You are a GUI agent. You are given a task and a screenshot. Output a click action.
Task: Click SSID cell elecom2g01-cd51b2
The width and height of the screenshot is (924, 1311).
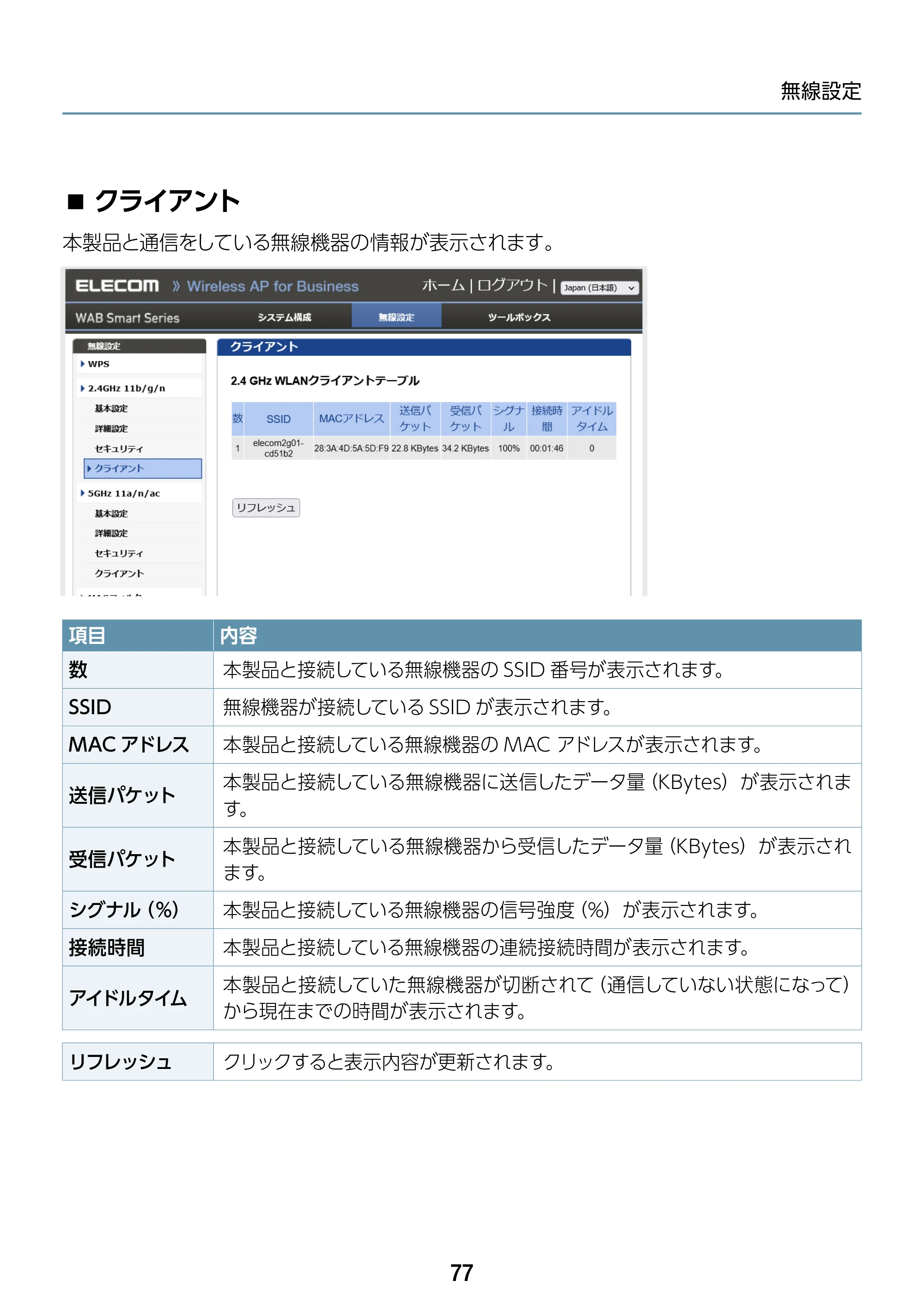pyautogui.click(x=278, y=448)
